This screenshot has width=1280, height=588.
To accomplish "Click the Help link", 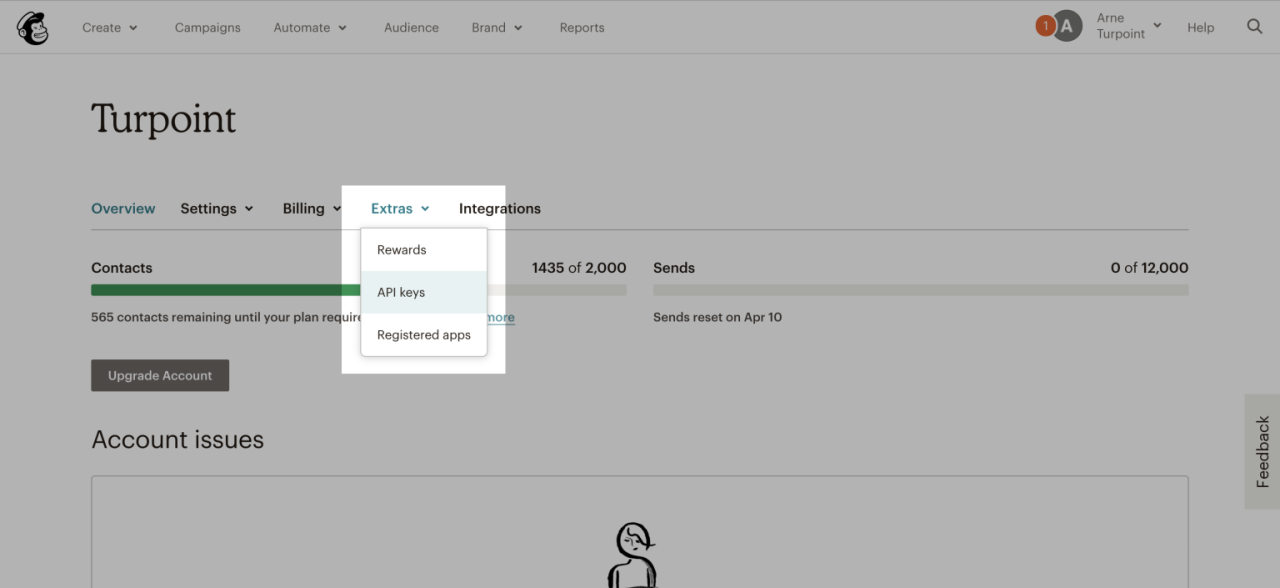I will (1200, 28).
